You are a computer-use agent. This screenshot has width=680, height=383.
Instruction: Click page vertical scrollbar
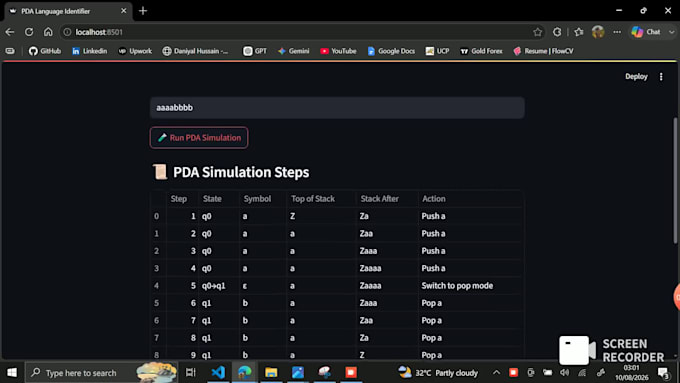tap(675, 180)
